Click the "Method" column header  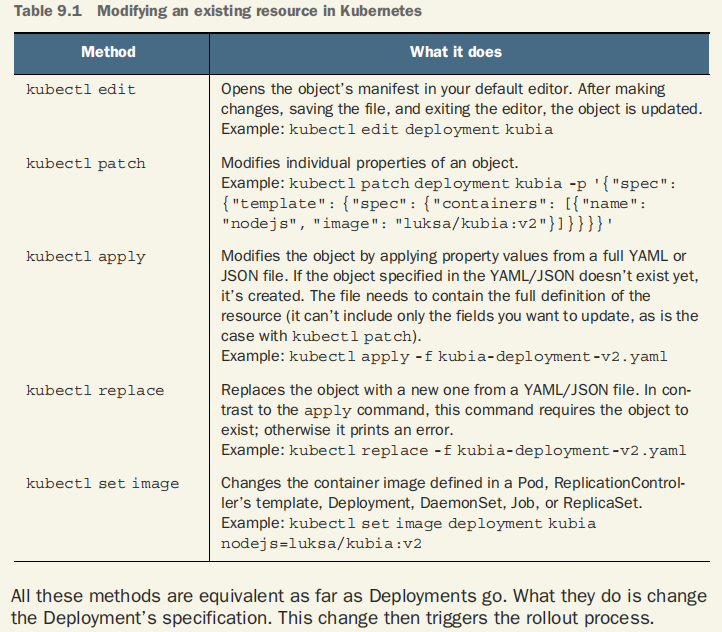108,51
